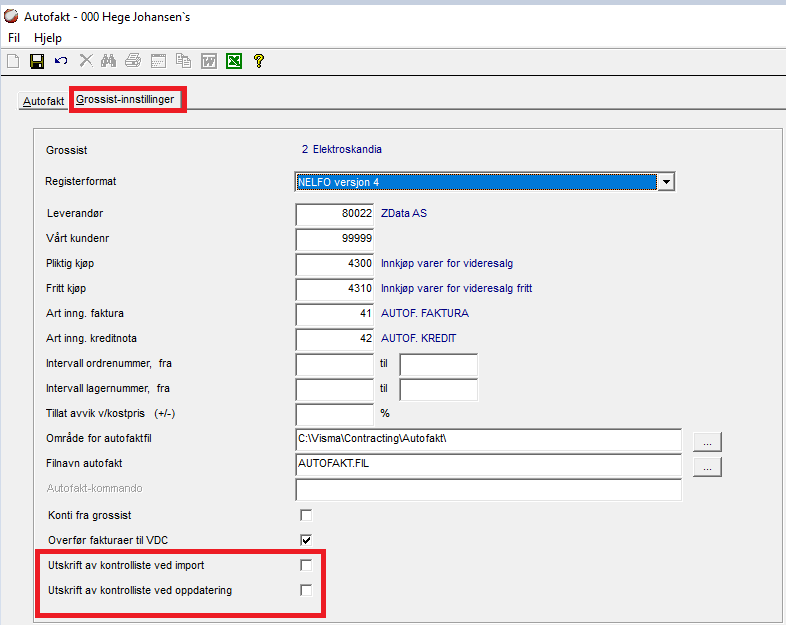Click the Save floppy disk icon
This screenshot has width=786, height=625.
[37, 61]
